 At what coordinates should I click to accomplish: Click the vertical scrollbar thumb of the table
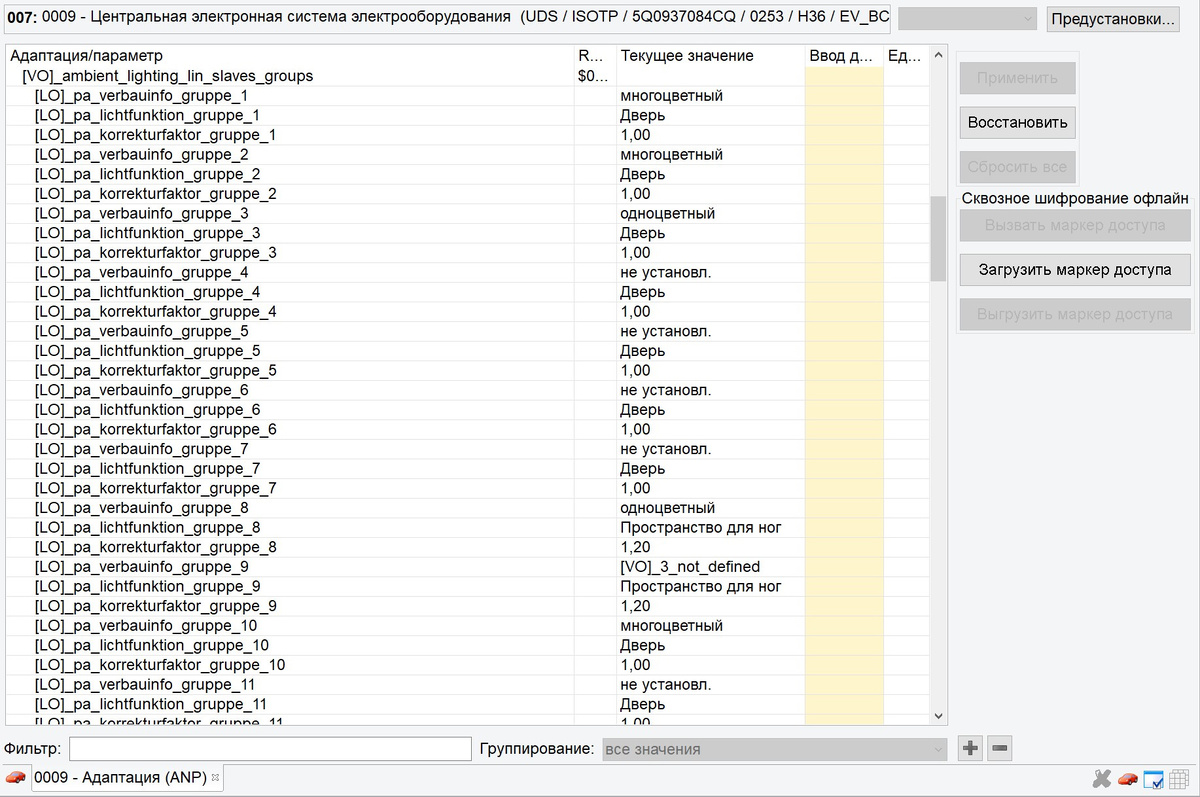click(938, 238)
